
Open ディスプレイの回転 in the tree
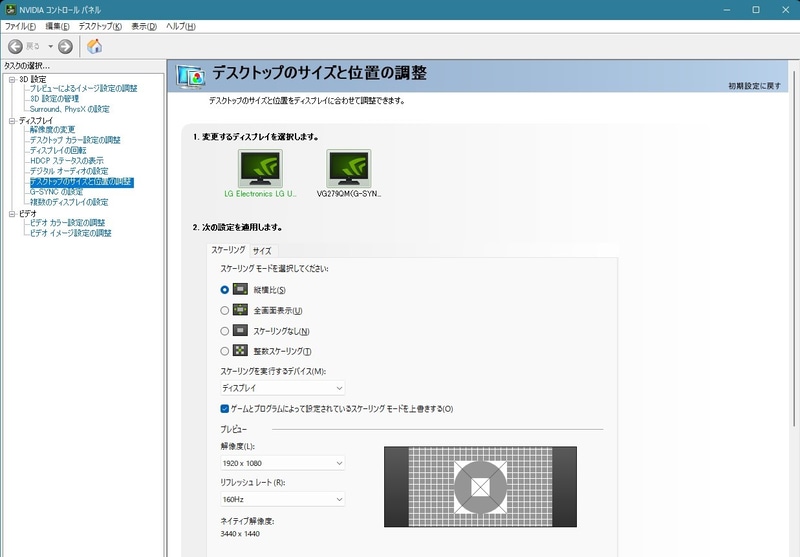click(x=58, y=150)
